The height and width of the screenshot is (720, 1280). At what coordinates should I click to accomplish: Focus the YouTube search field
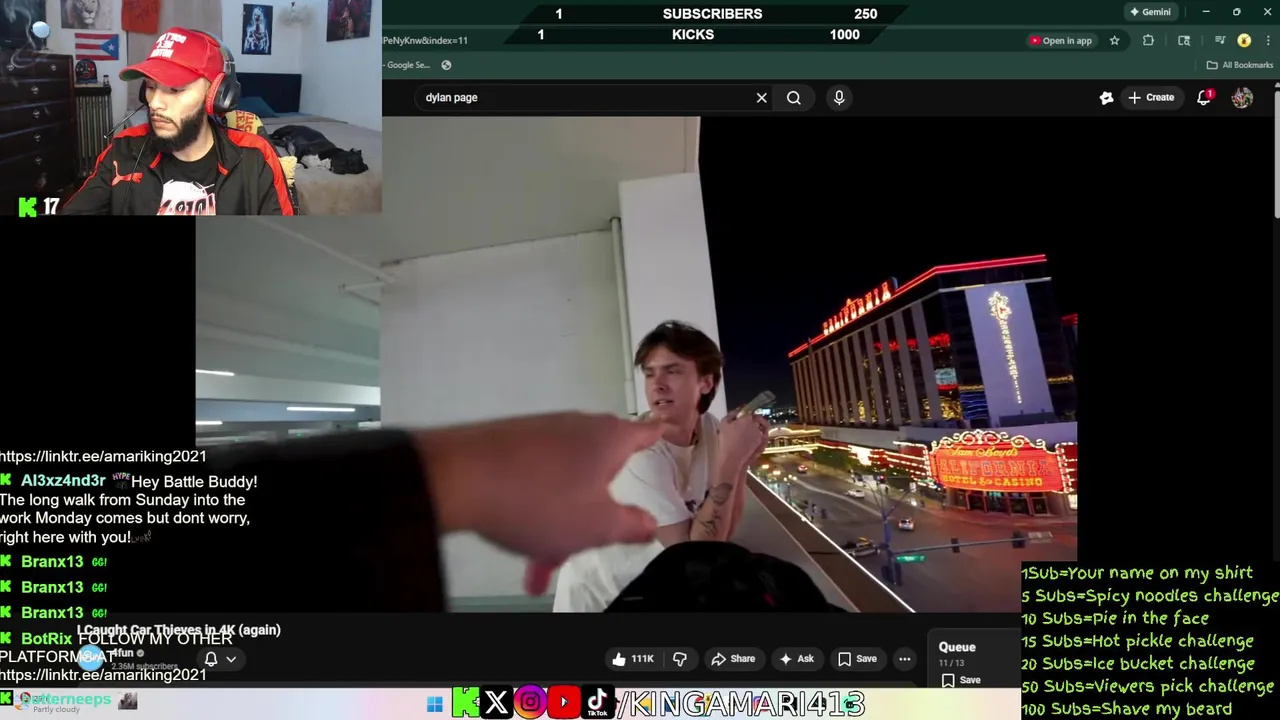(585, 98)
